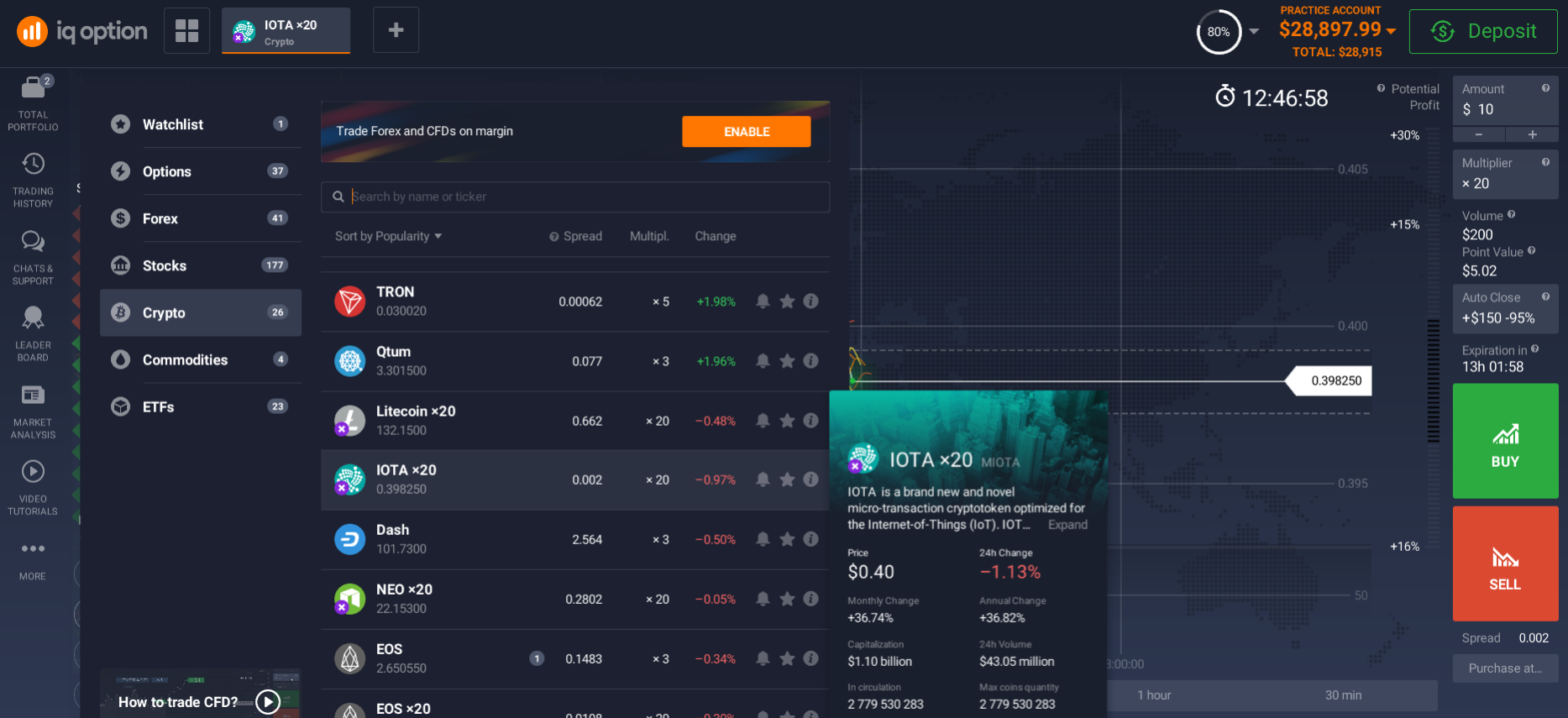The image size is (1568, 718).
Task: Open the Leader Board
Action: click(x=33, y=333)
